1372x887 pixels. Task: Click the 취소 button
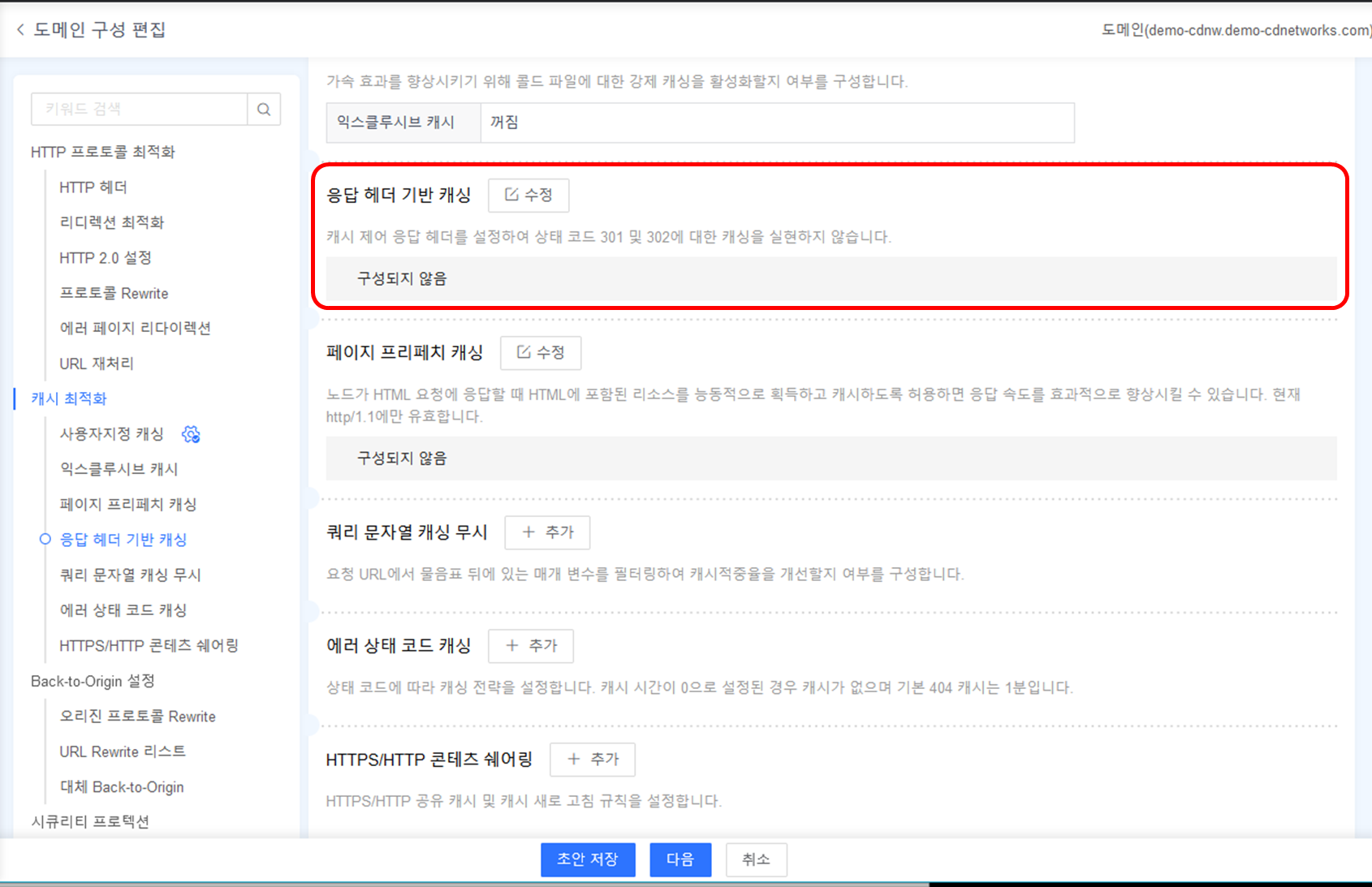756,859
